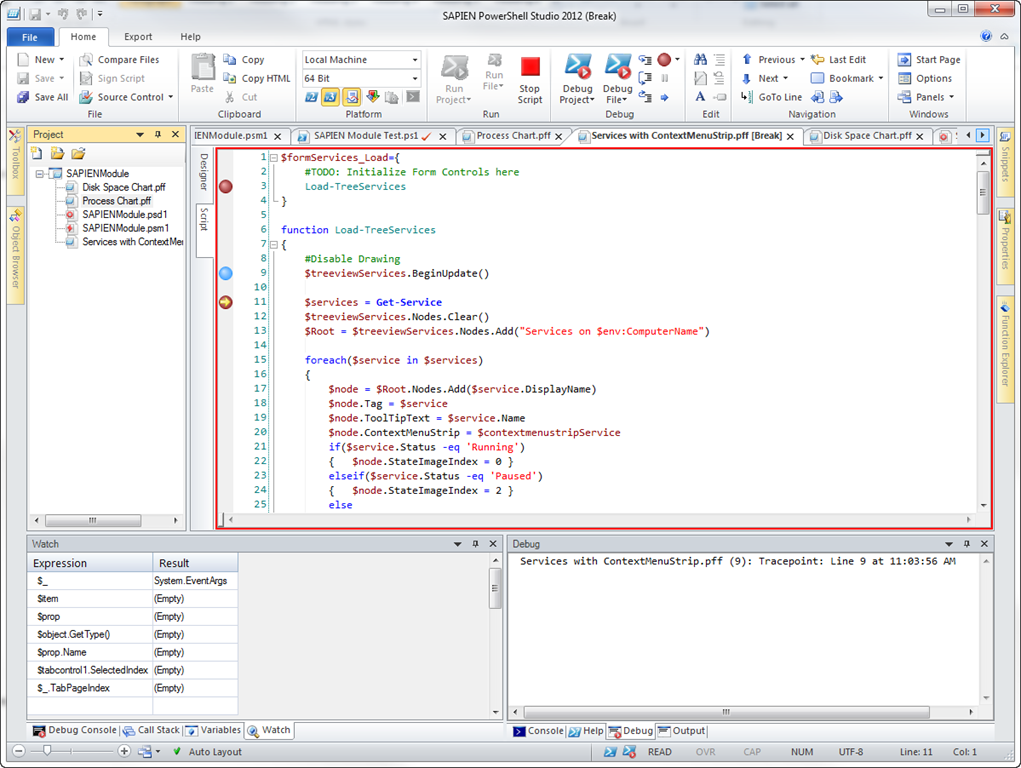The height and width of the screenshot is (768, 1021).
Task: Switch to the Variables tab
Action: 214,730
